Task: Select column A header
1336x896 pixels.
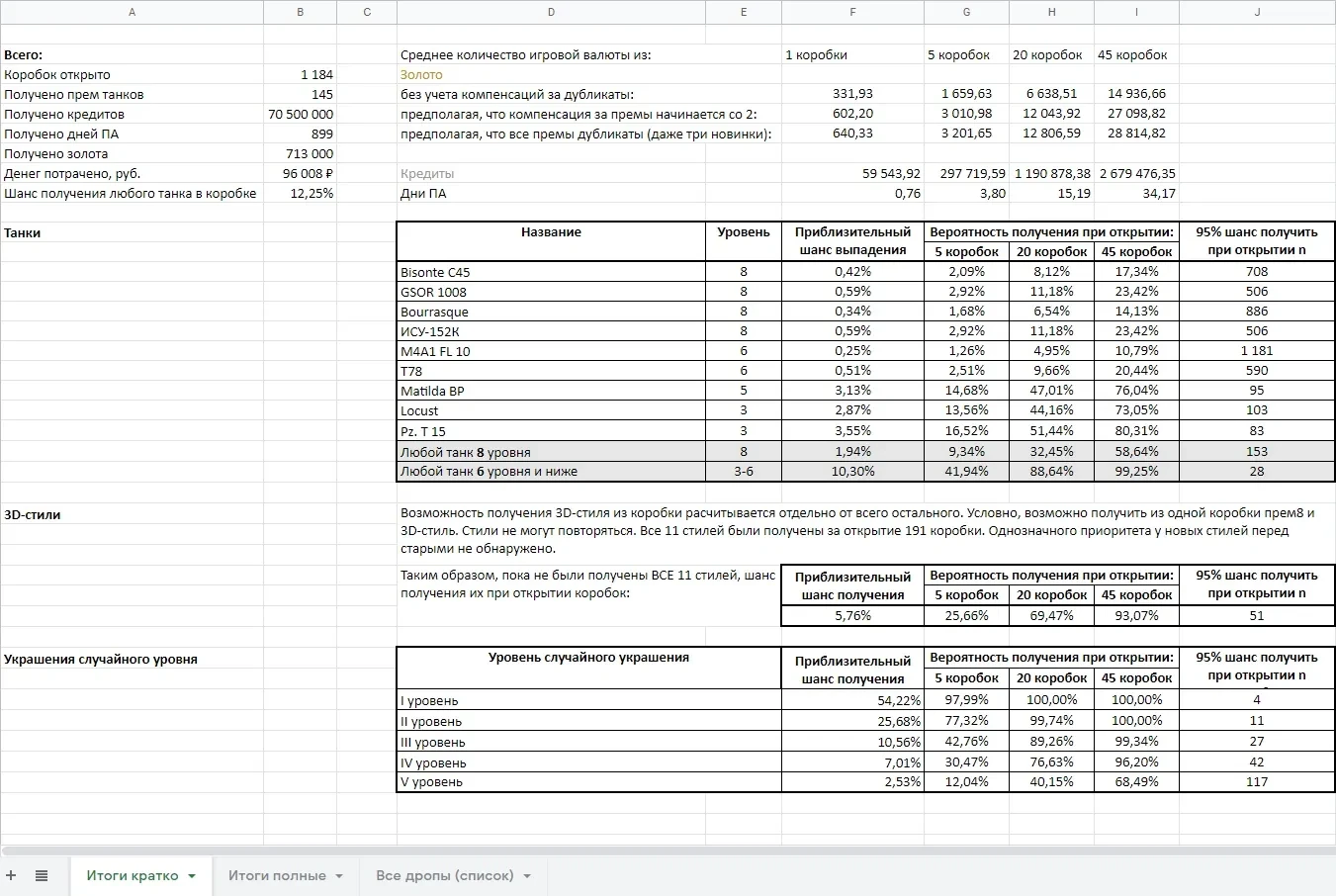Action: coord(132,12)
